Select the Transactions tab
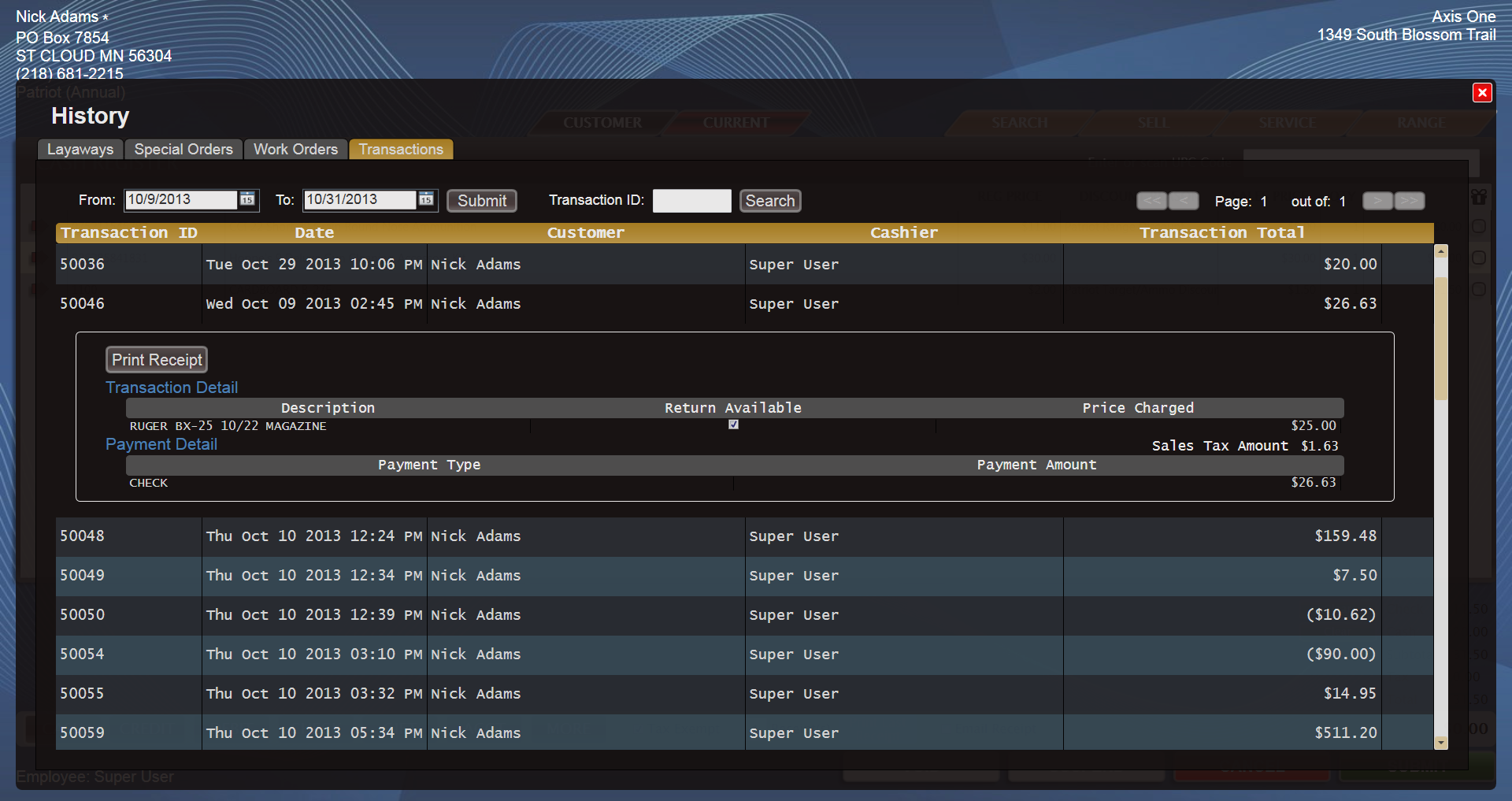 tap(401, 150)
